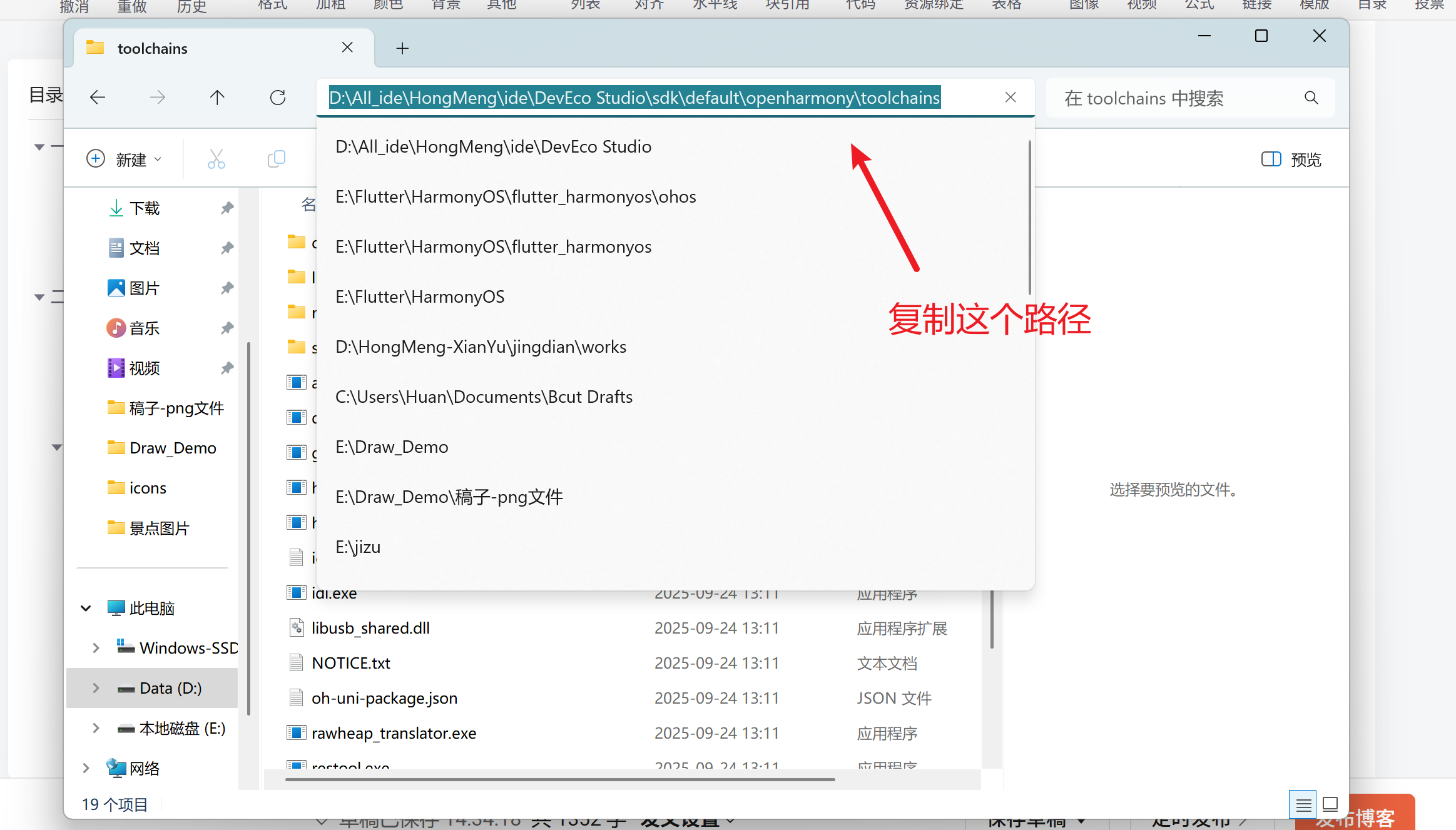Select the libusb_shared.dll file
This screenshot has height=830, width=1456.
[370, 628]
